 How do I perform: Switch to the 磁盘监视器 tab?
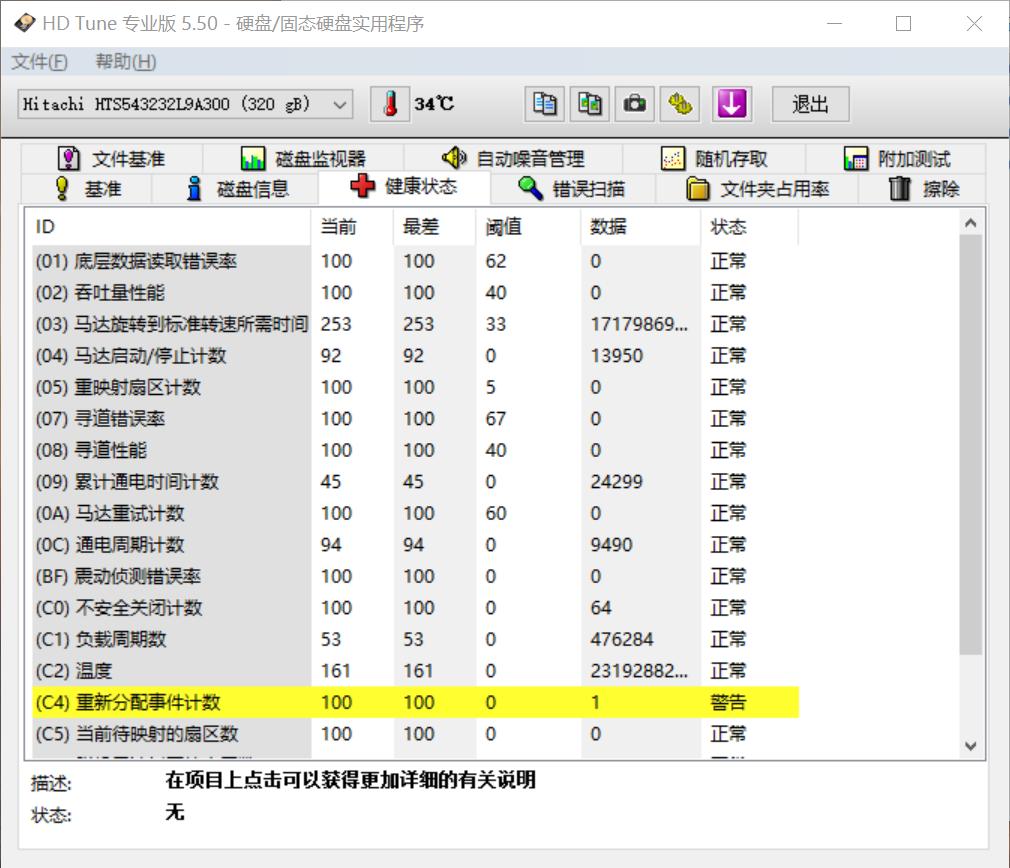pyautogui.click(x=303, y=158)
